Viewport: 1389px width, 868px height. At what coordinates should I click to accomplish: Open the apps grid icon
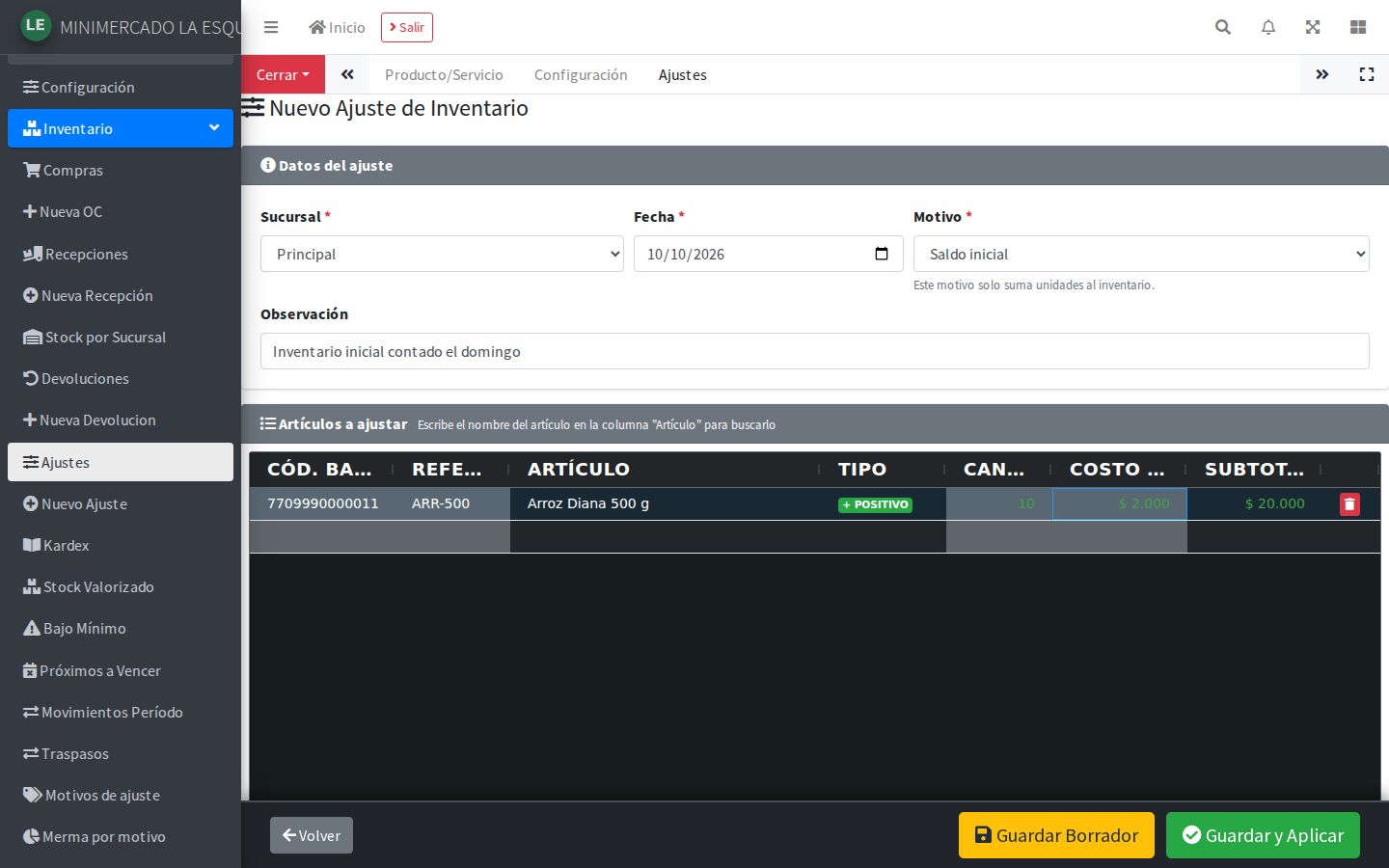[x=1358, y=27]
